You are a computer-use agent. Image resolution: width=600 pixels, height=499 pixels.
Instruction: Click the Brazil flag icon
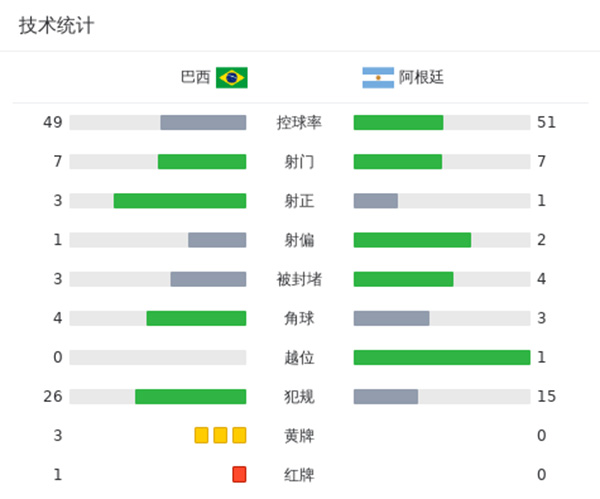232,77
